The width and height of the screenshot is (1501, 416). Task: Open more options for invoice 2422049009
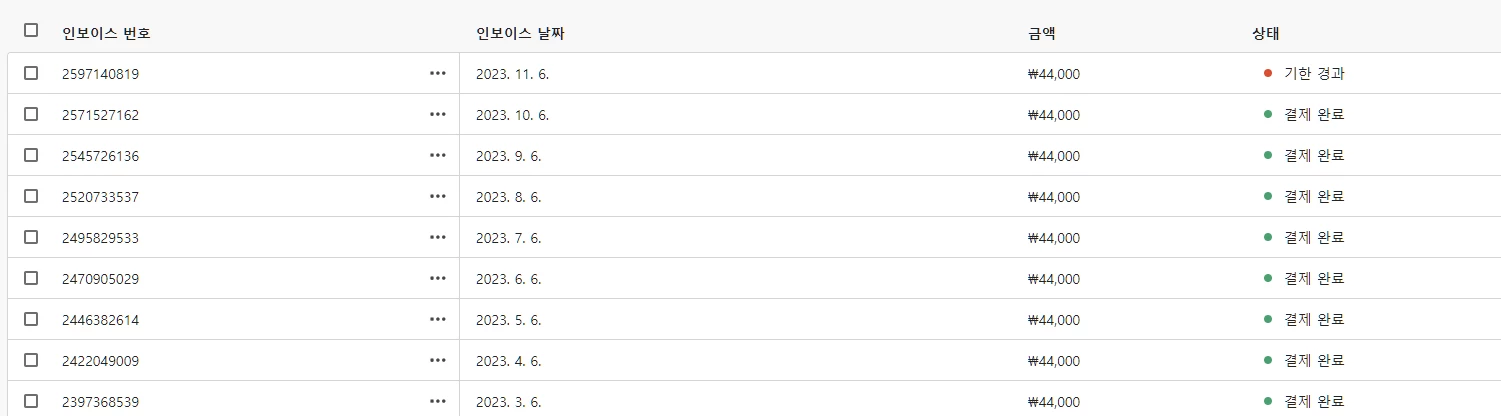pyautogui.click(x=437, y=360)
